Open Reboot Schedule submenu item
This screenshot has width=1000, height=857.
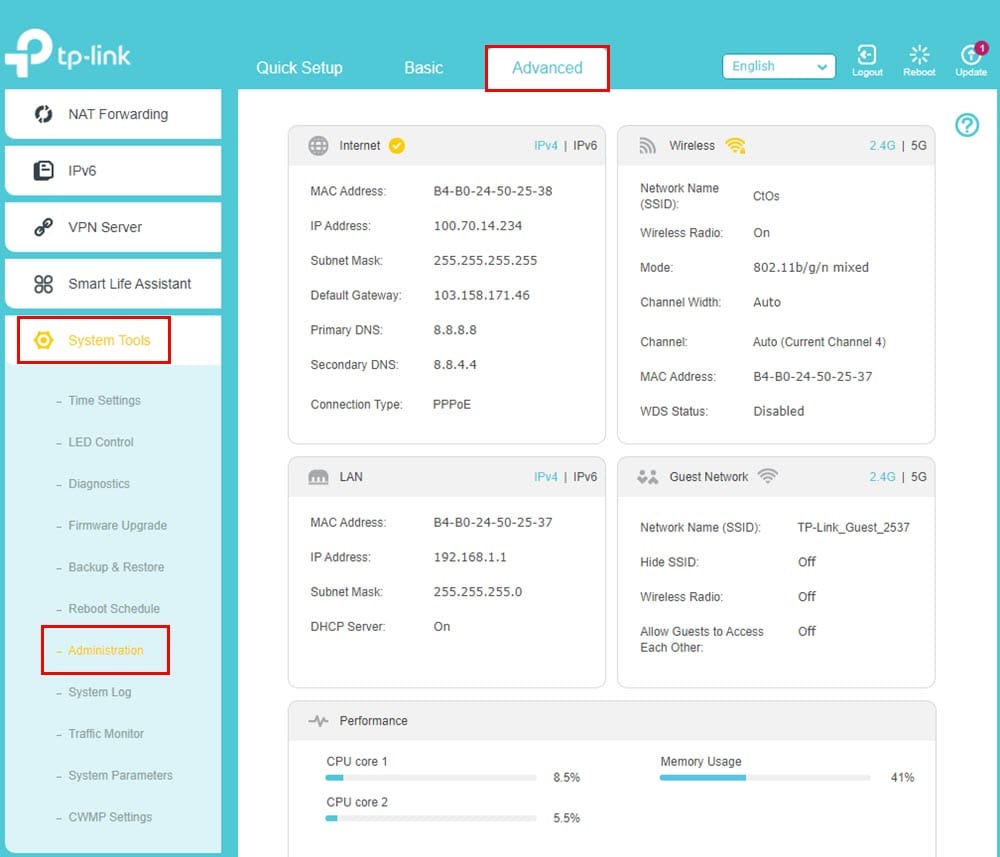(x=114, y=609)
